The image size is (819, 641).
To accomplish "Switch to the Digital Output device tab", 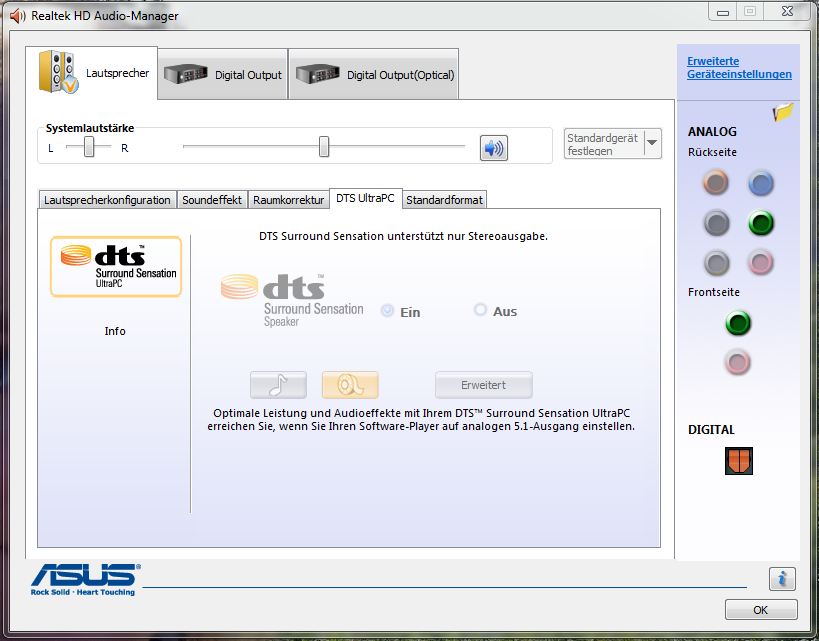I will coord(223,75).
